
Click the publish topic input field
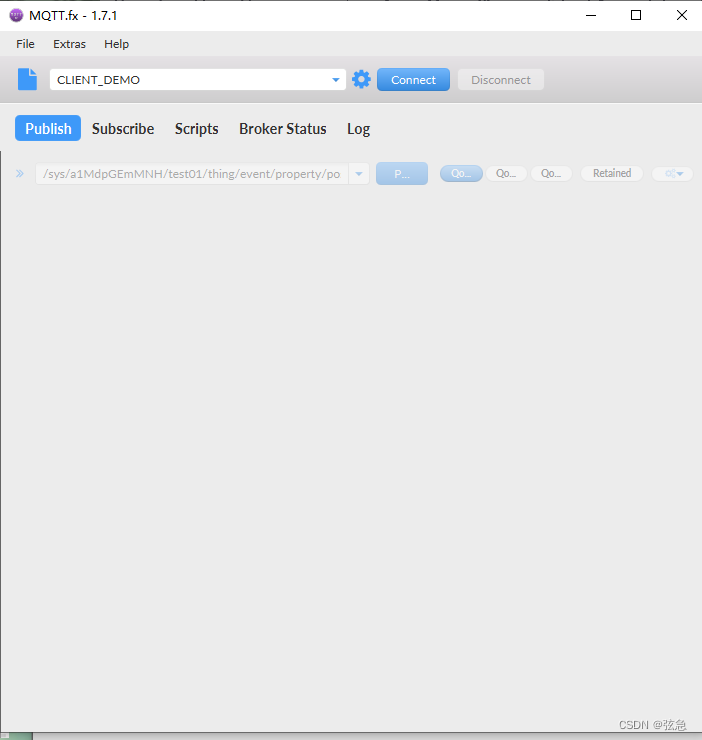[192, 174]
